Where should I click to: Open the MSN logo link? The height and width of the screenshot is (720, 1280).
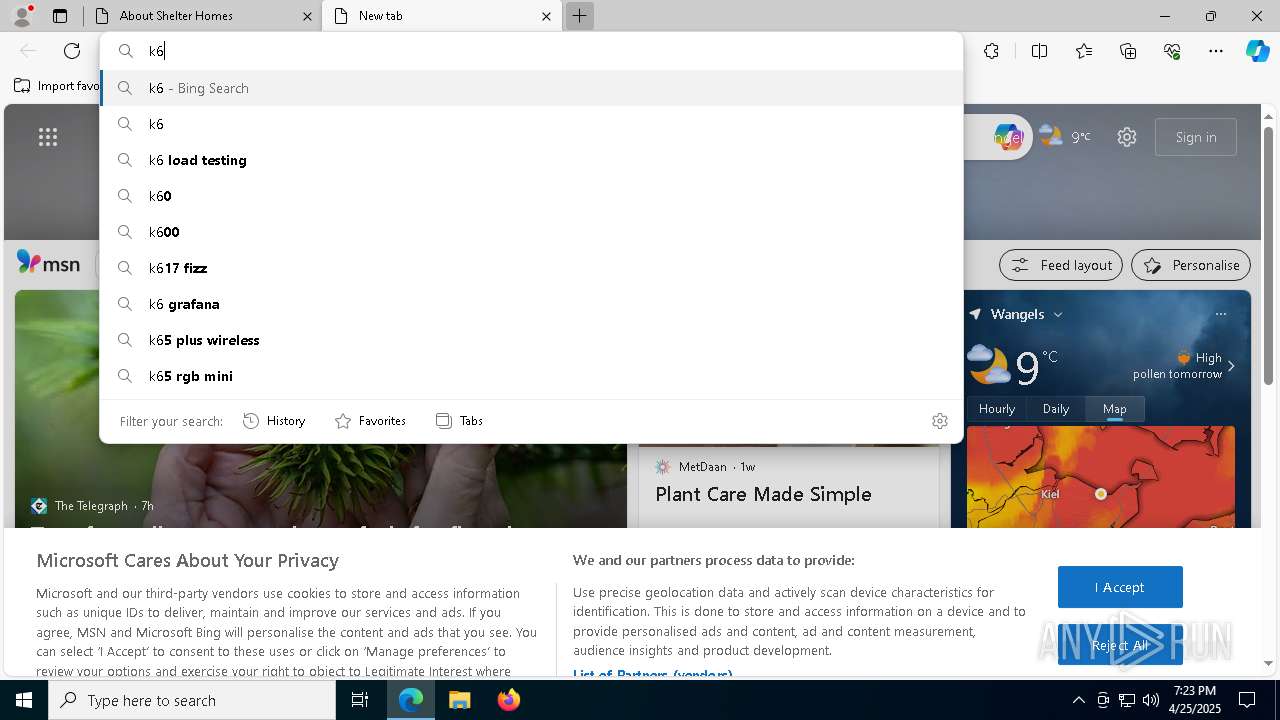click(48, 264)
